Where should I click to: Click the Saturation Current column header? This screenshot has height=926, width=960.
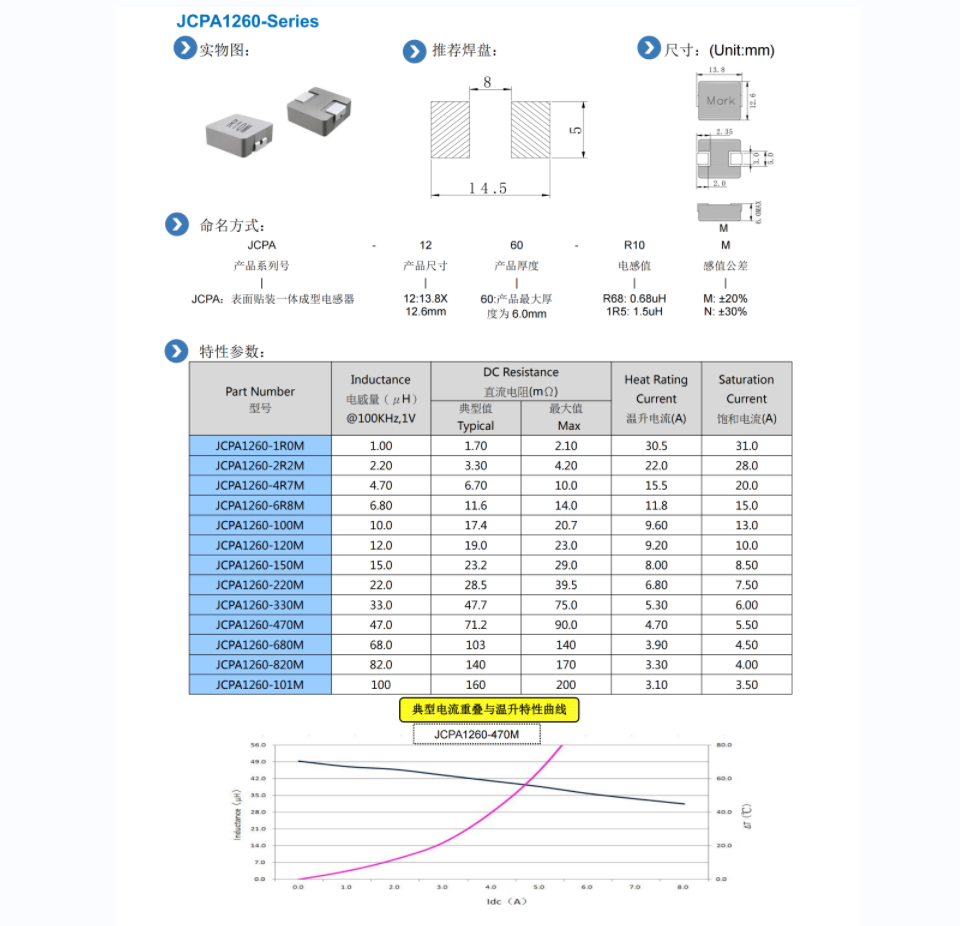(746, 398)
